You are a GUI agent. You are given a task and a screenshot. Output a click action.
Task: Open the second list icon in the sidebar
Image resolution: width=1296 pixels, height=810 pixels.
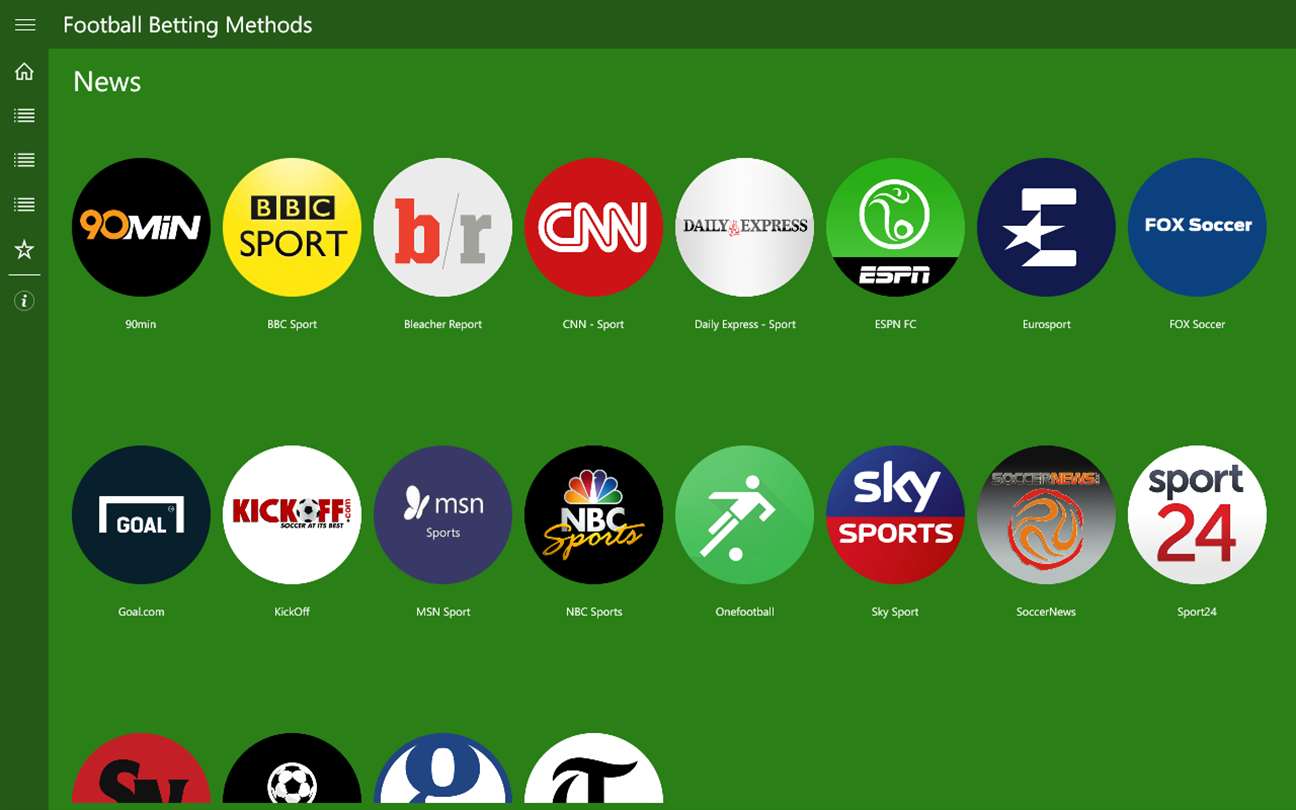click(x=24, y=160)
